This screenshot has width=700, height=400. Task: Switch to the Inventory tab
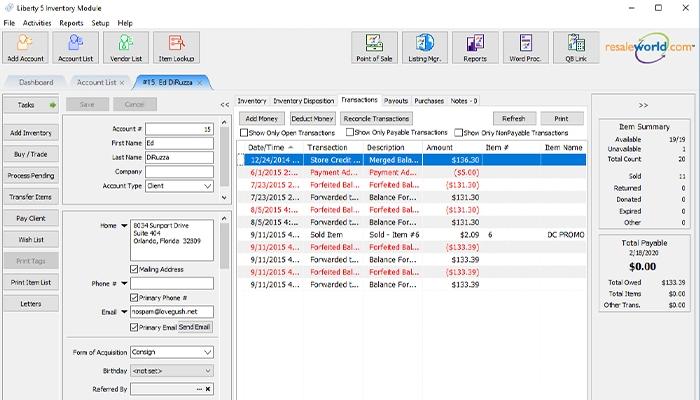point(252,101)
